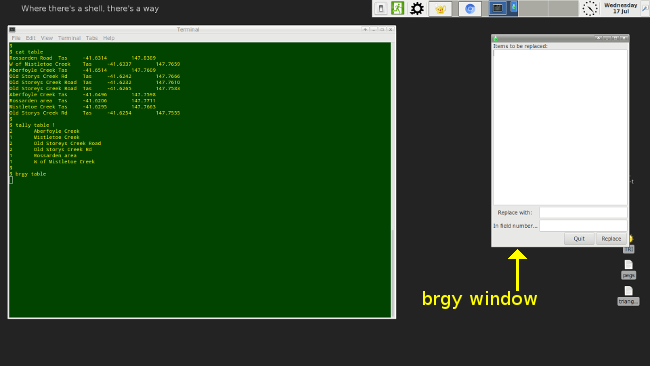Click the 'In field number...' input field
Image resolution: width=650 pixels, height=366 pixels.
(583, 225)
